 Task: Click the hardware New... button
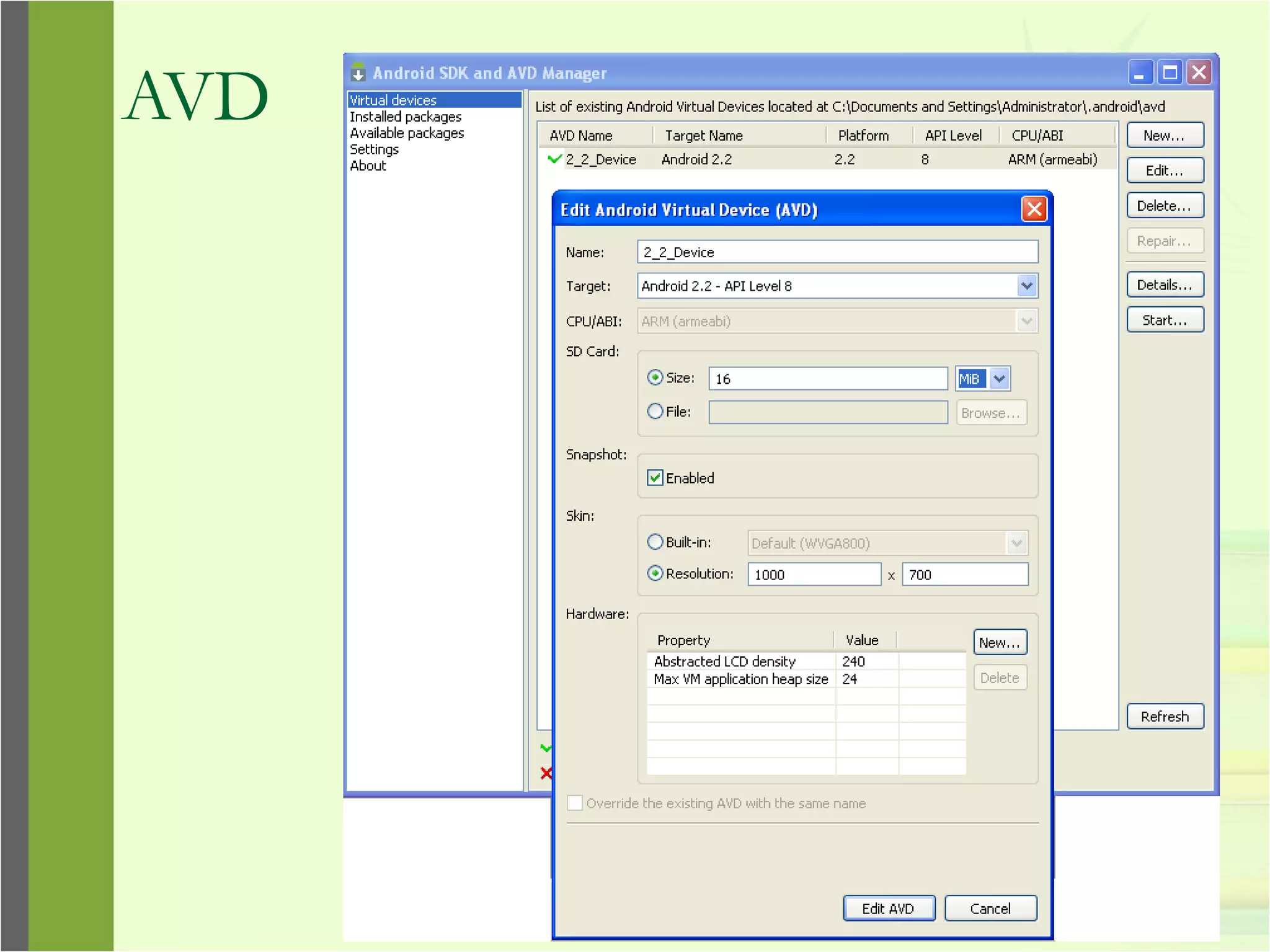point(1000,642)
